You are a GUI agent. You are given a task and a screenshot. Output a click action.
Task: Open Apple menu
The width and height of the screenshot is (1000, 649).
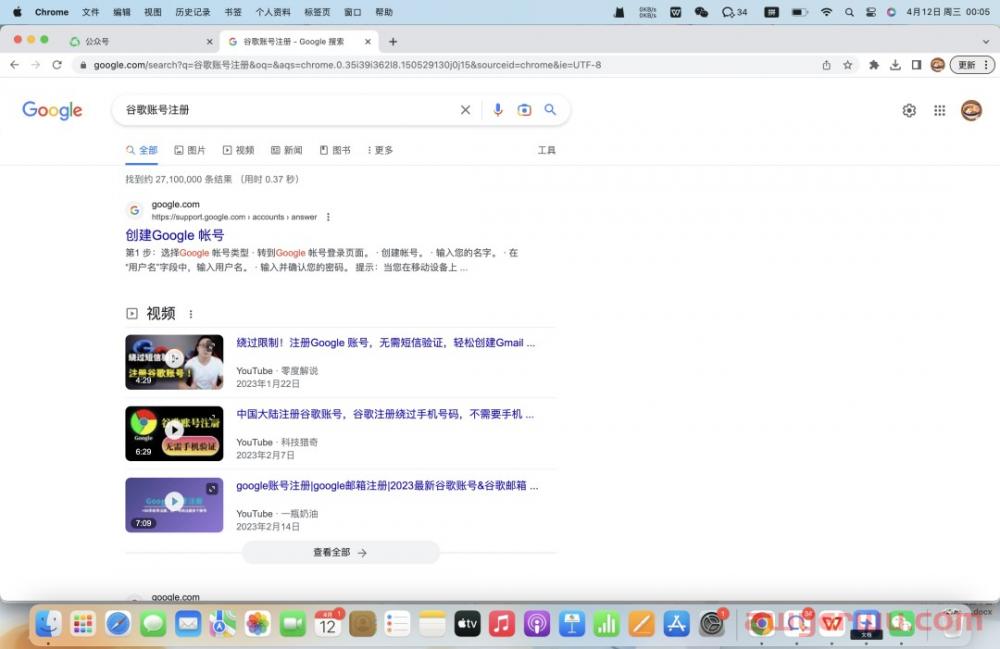point(17,12)
